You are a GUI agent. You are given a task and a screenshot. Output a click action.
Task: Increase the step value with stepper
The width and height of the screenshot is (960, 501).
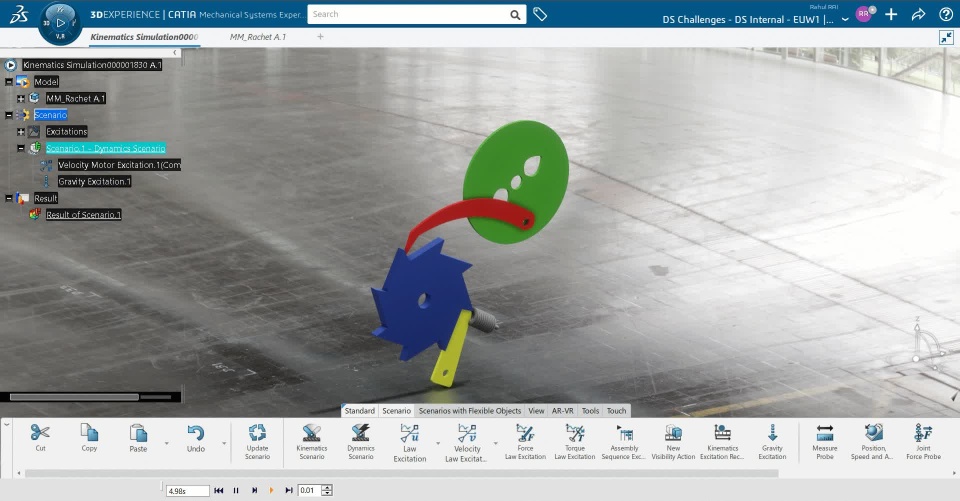[327, 488]
